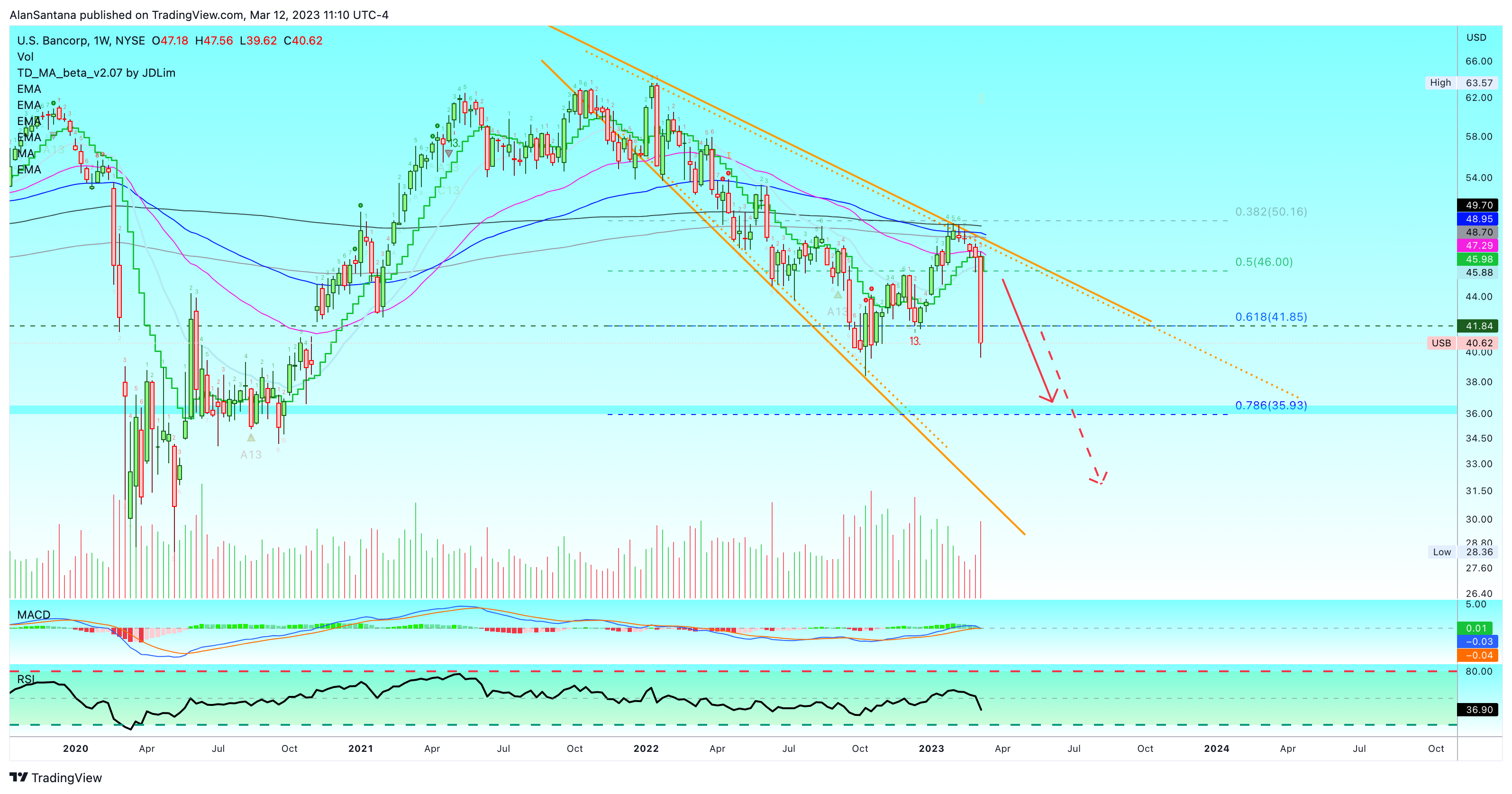Viewport: 1512px width, 794px height.
Task: Click the 0.786(35.93) Fibonacci label
Action: coord(1271,405)
